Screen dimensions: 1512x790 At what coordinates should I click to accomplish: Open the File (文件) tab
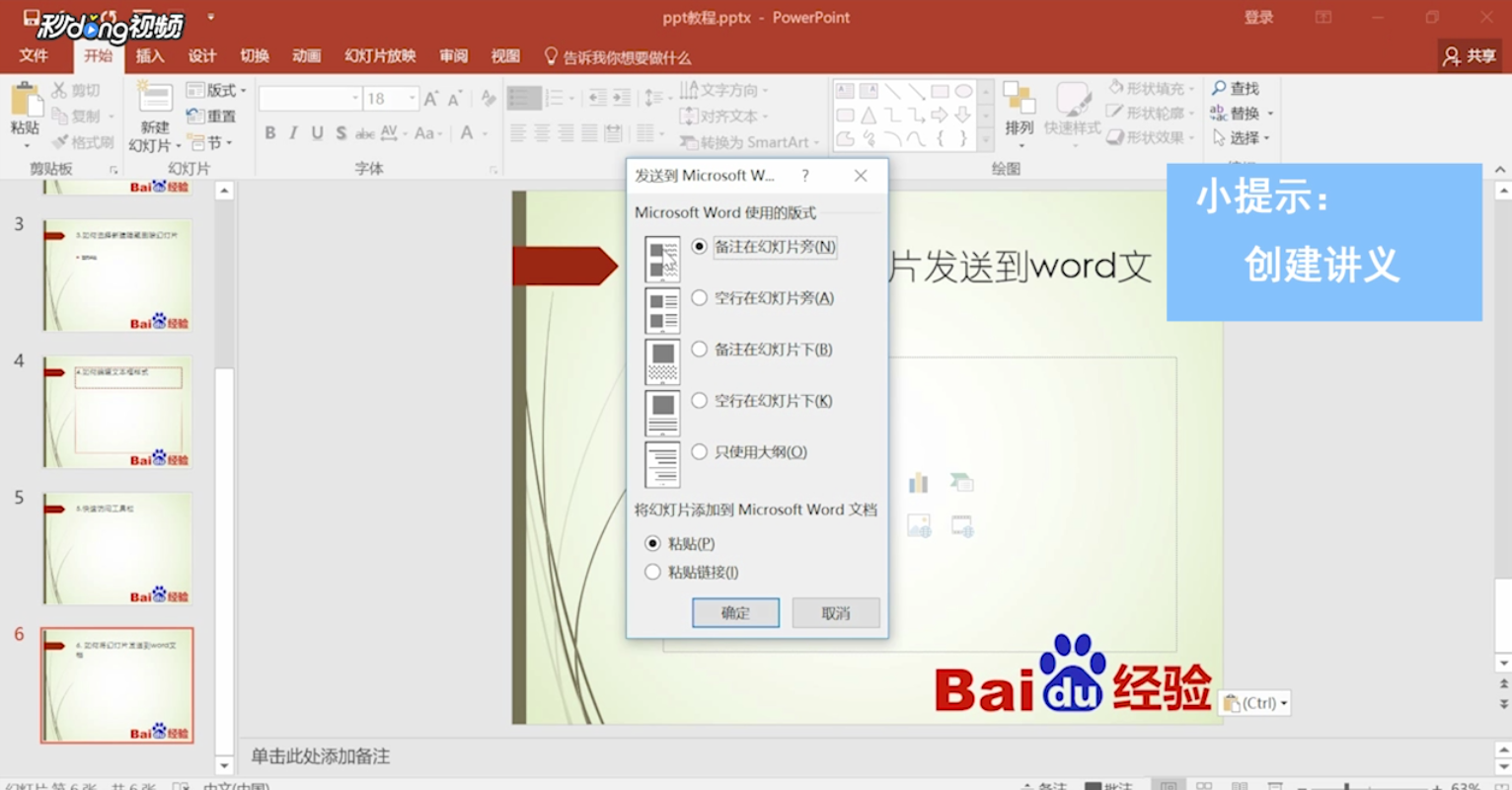[34, 56]
